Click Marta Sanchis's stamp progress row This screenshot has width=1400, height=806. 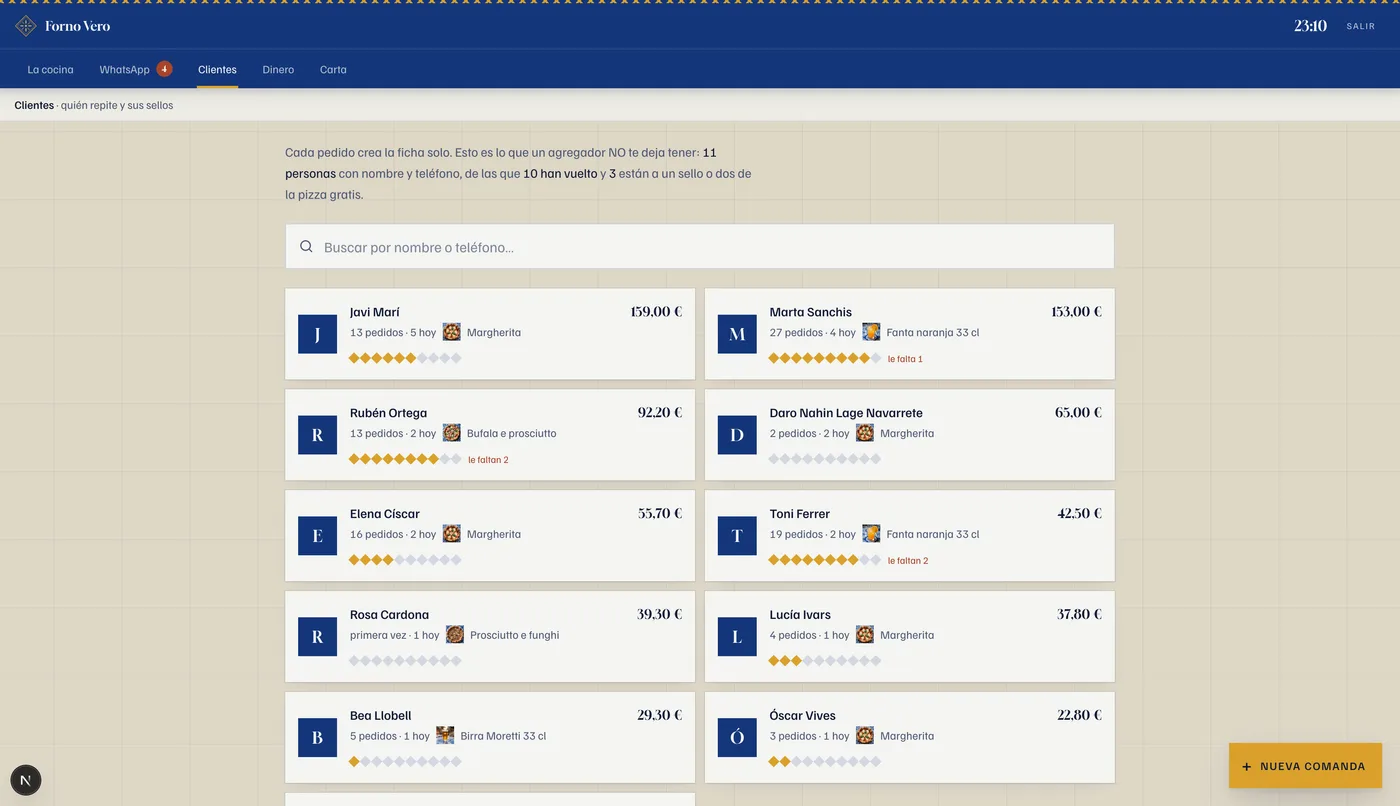[x=825, y=358]
